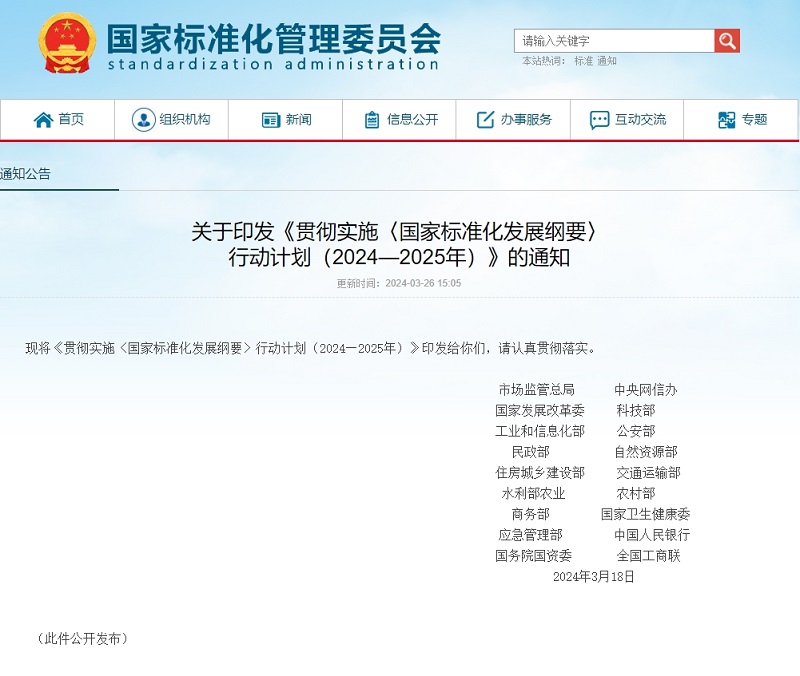
Task: Click the pencil icon beside 办事服务
Action: (486, 120)
